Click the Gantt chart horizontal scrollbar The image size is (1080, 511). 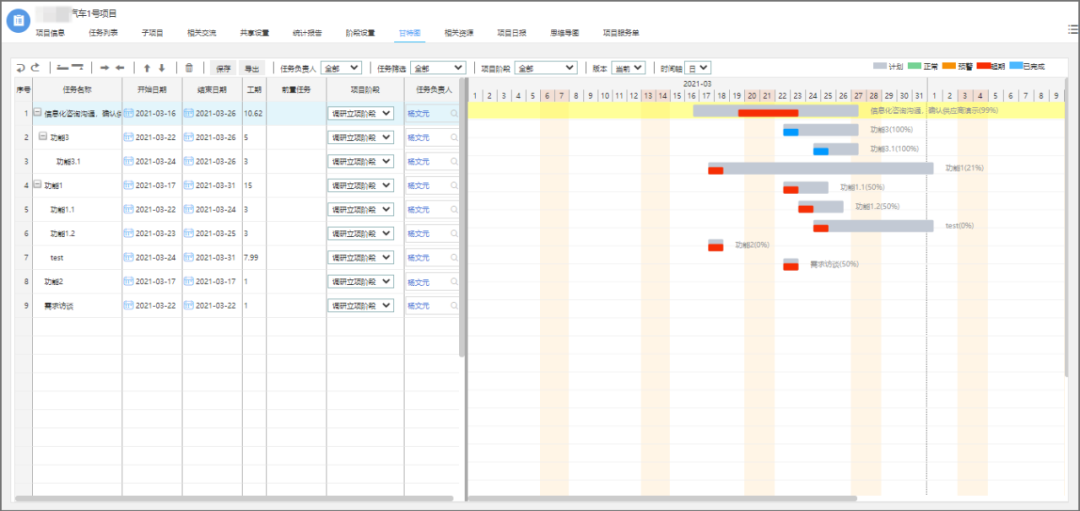(x=662, y=498)
